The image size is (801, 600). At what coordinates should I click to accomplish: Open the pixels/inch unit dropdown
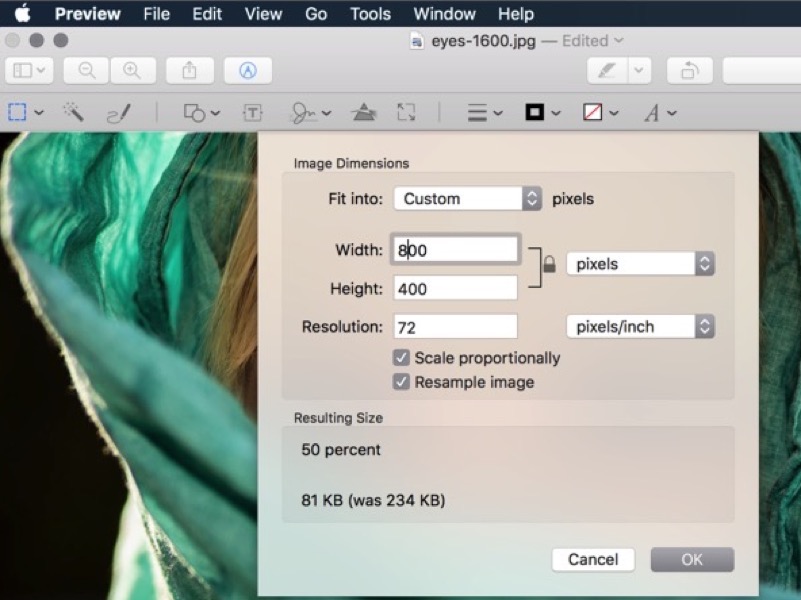641,326
